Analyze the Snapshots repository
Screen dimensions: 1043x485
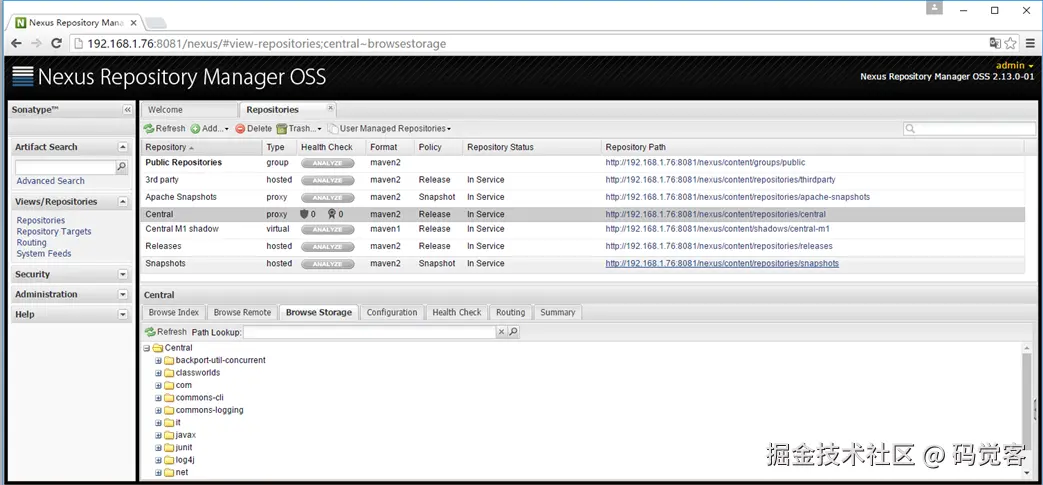(327, 264)
